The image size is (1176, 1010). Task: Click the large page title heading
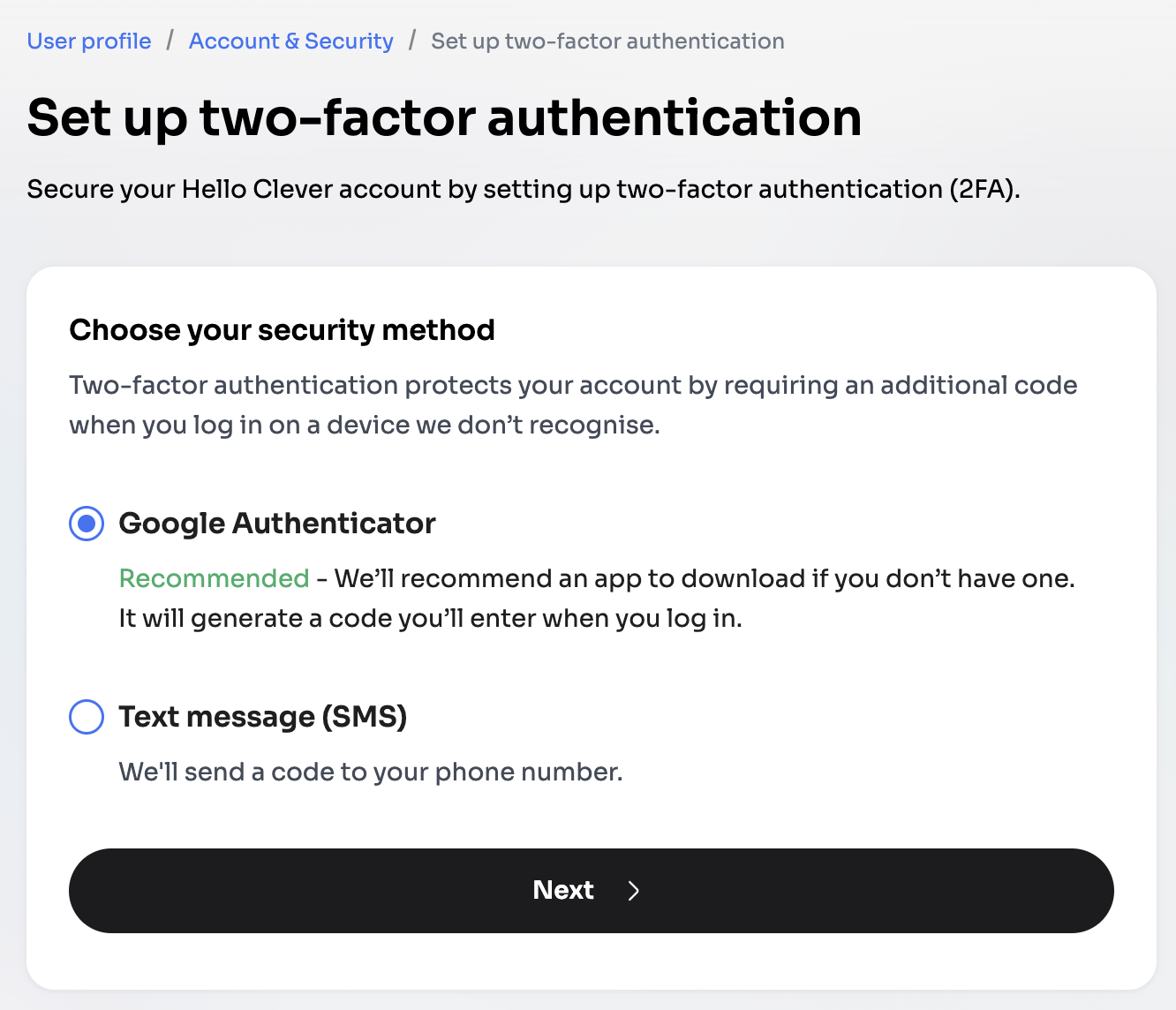pos(444,117)
